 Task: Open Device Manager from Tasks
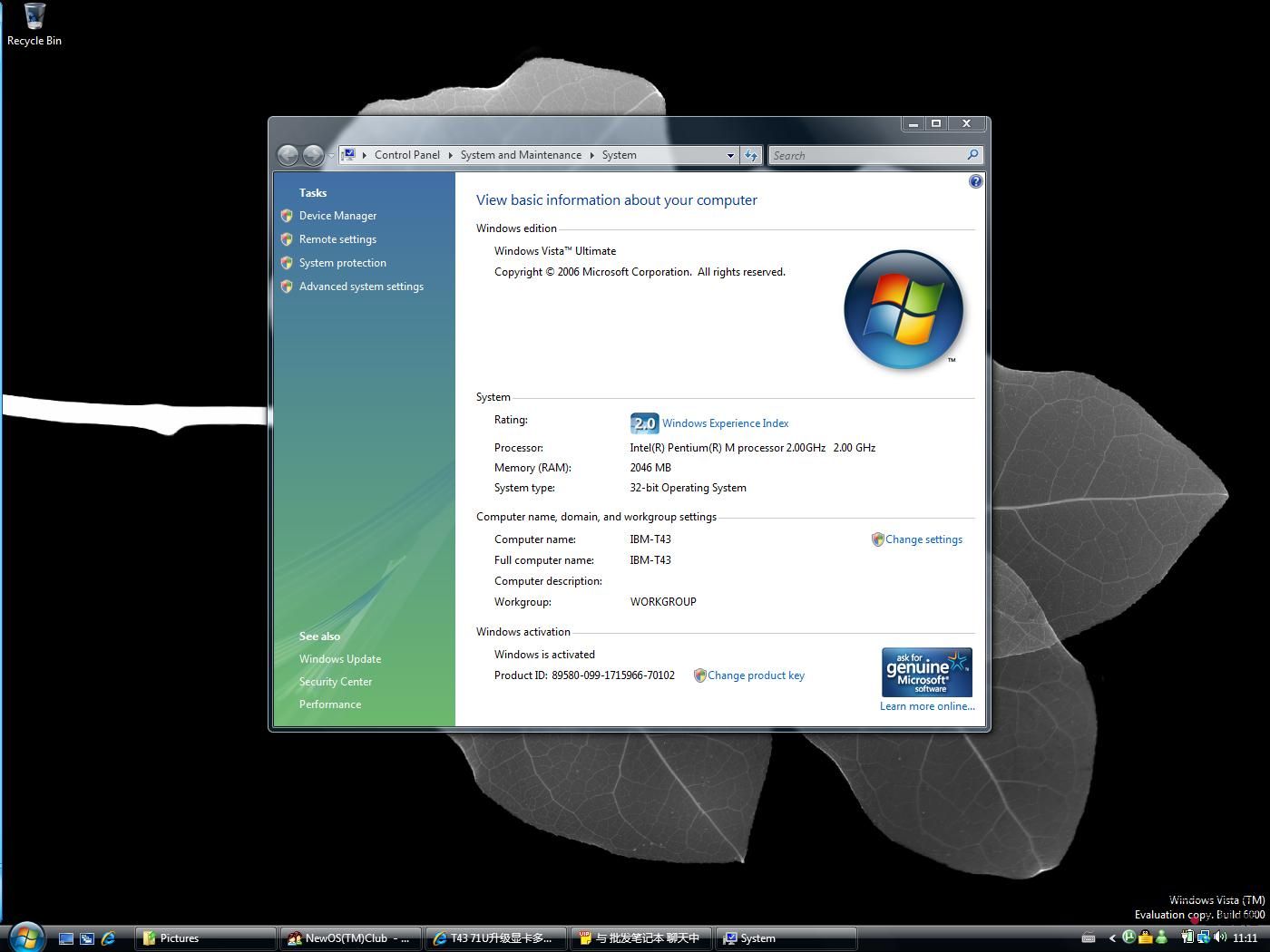[337, 216]
